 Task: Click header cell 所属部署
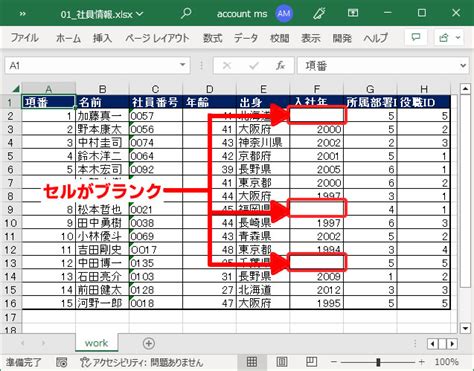click(370, 102)
